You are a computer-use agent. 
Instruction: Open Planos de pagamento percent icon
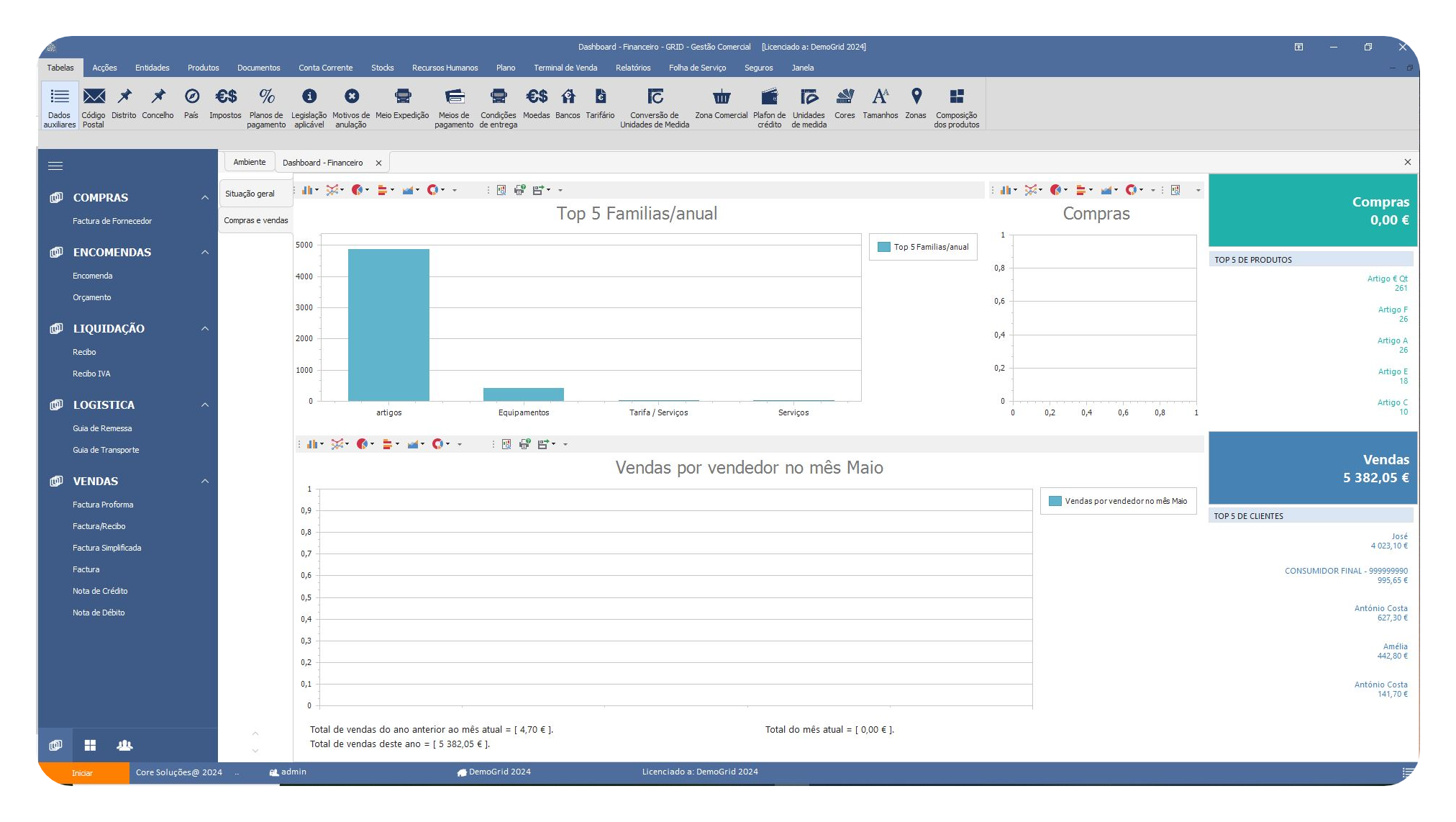(266, 96)
